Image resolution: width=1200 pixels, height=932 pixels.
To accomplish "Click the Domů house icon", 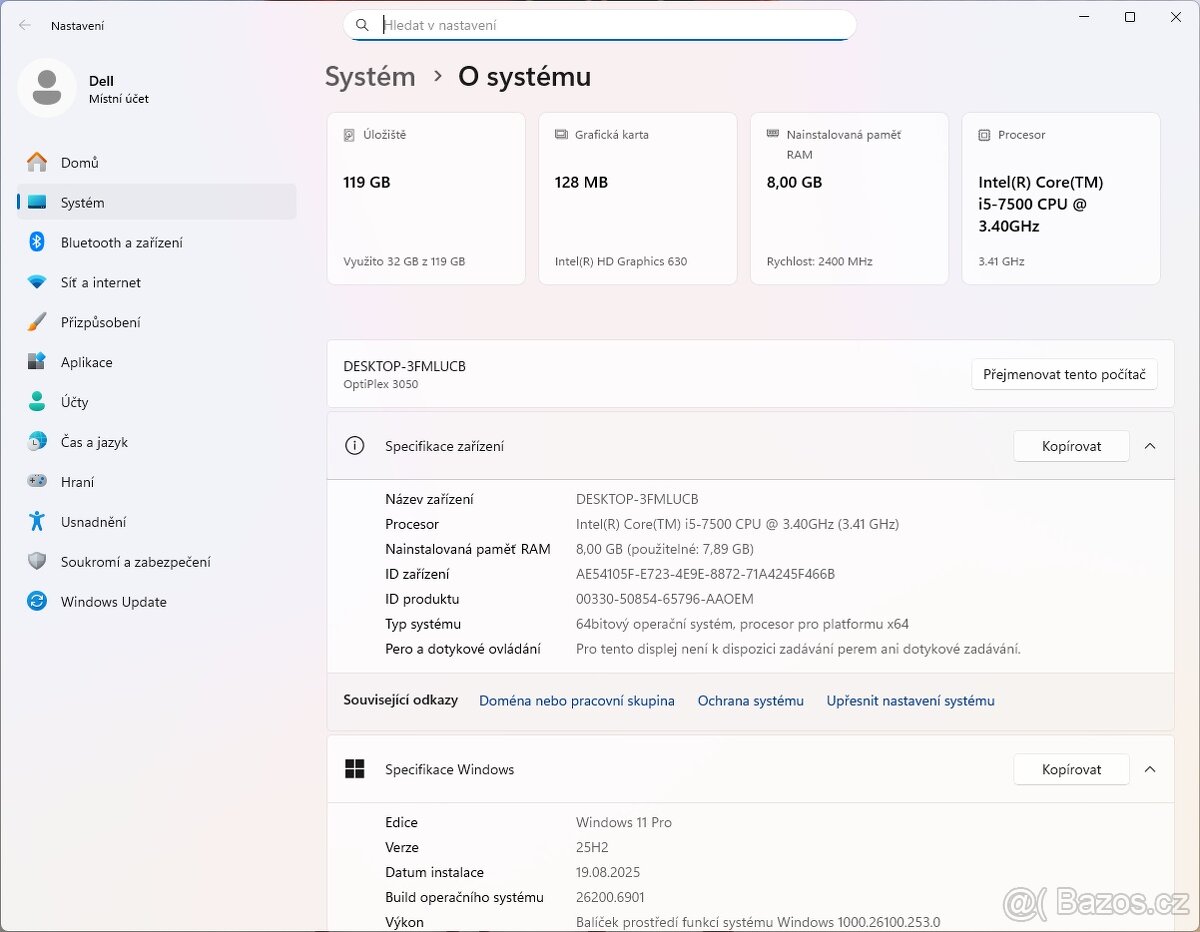I will pos(37,162).
